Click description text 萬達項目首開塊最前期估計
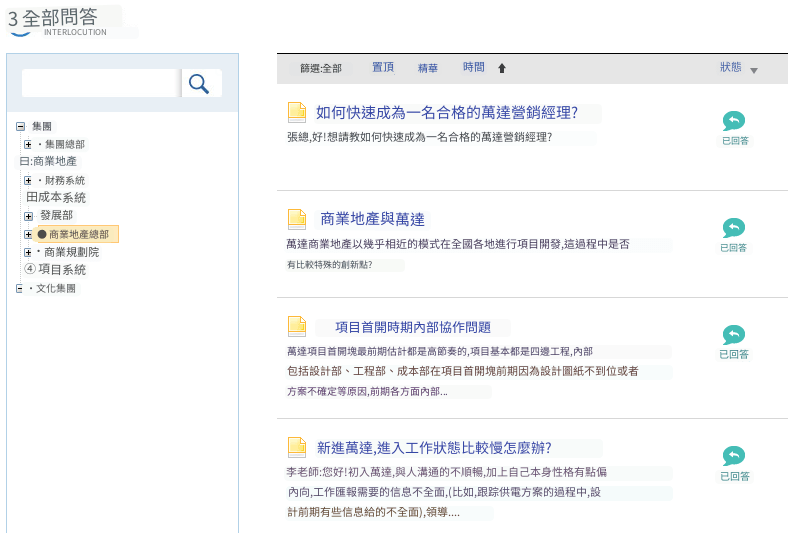Viewport: 788px width, 533px height. pos(440,351)
